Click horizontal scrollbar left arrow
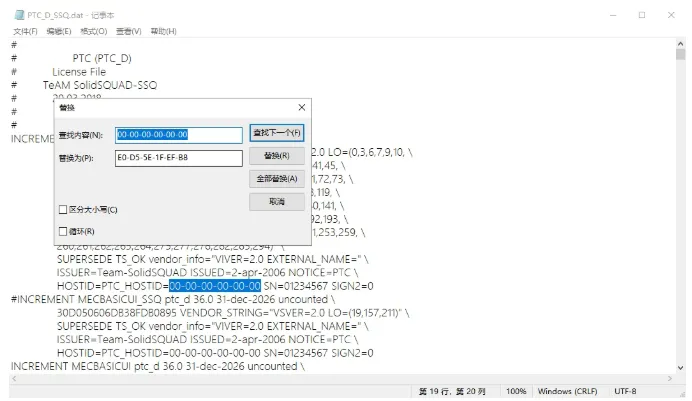The image size is (692, 401). tap(14, 379)
